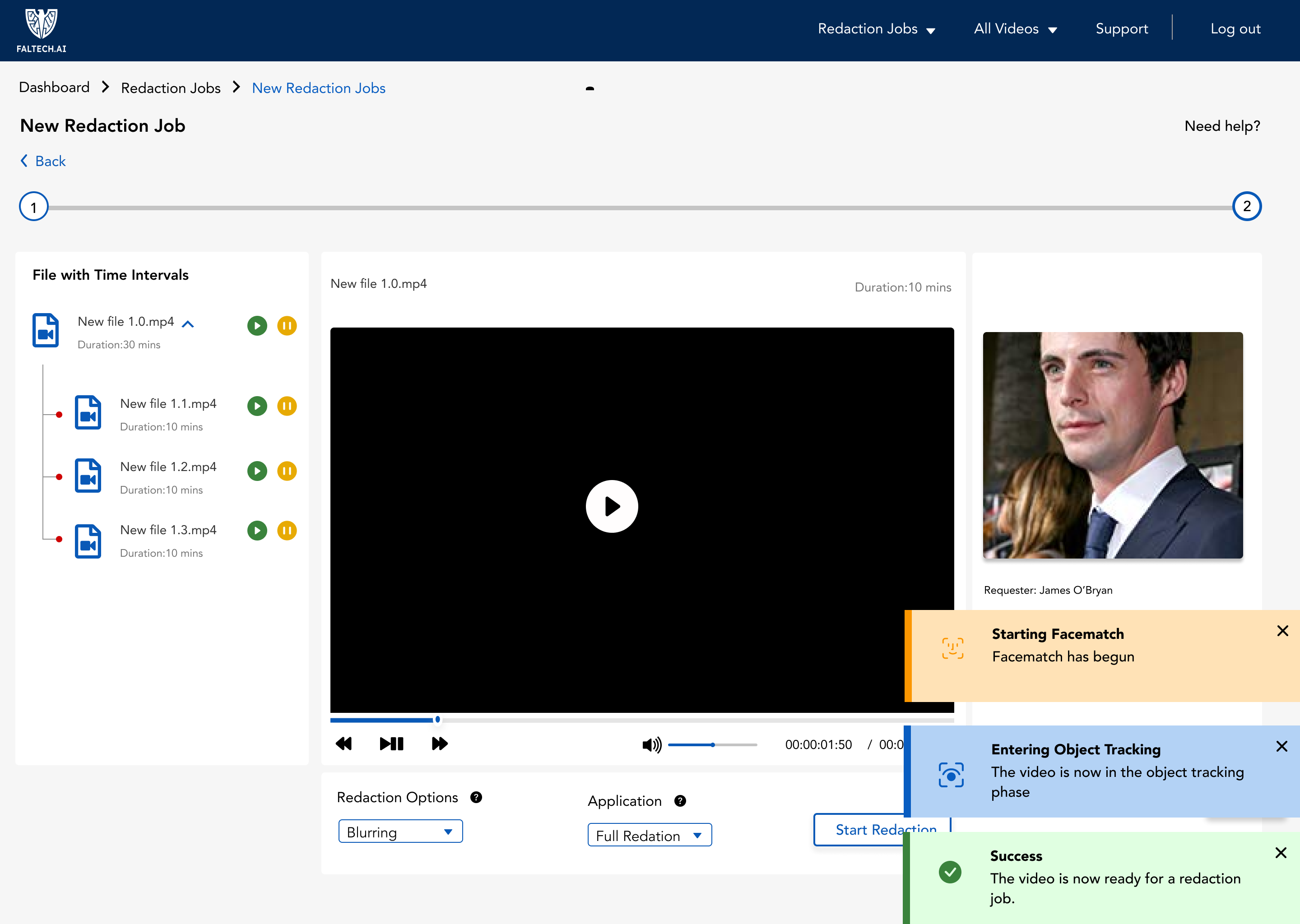Image resolution: width=1300 pixels, height=924 pixels.
Task: Pause New file 1.0.mp4 in file list
Action: [287, 326]
